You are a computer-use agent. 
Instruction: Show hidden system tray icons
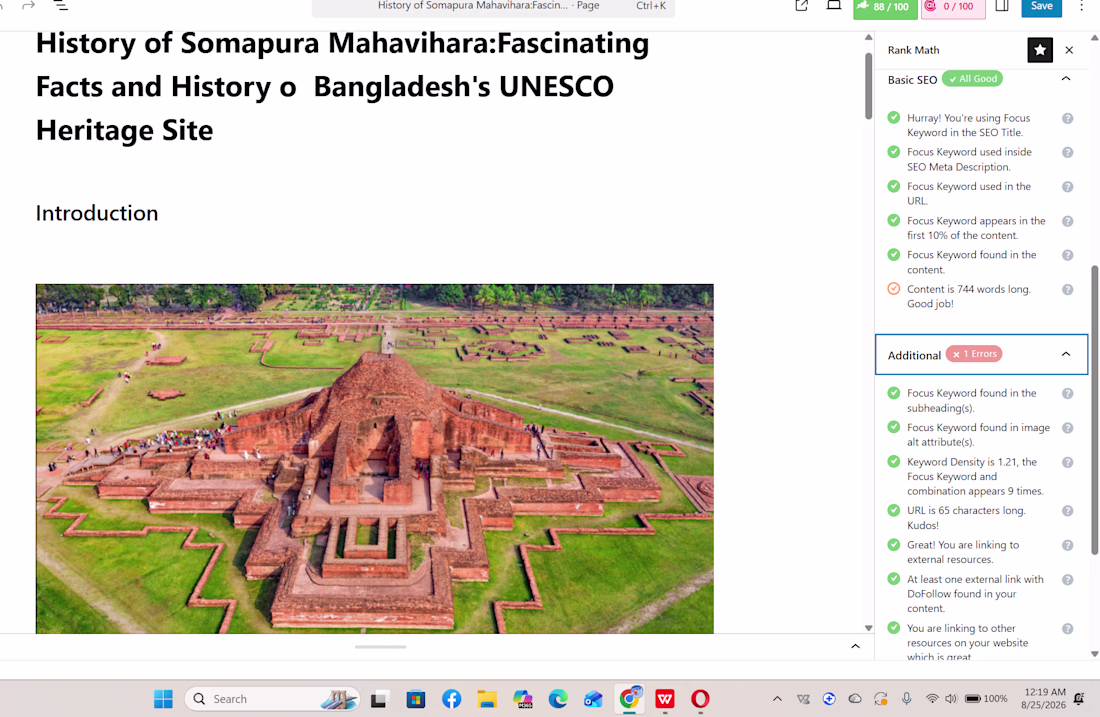click(x=777, y=699)
